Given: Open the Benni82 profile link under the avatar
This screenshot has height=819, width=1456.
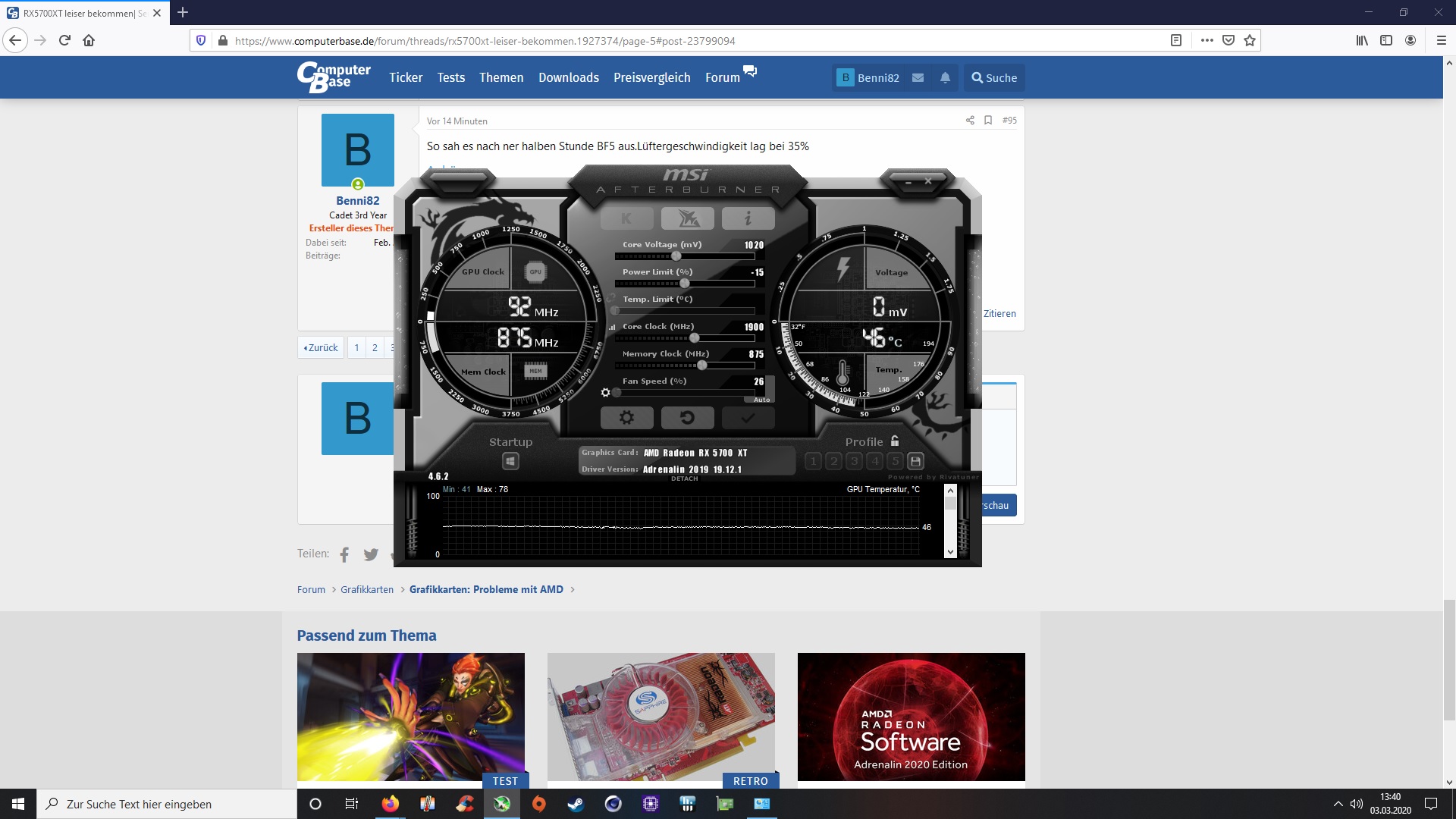Looking at the screenshot, I should 358,201.
